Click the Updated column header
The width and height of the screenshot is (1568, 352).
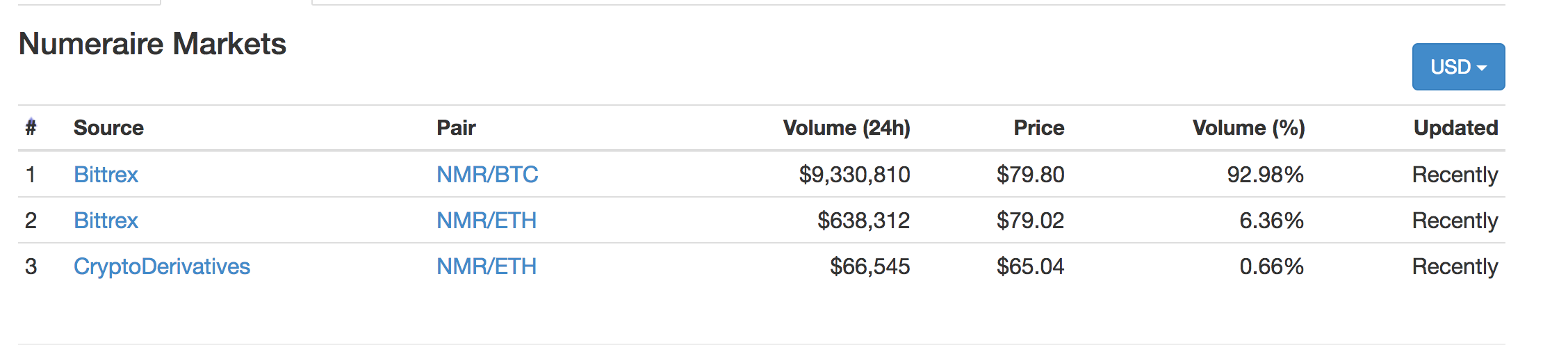pos(1455,127)
